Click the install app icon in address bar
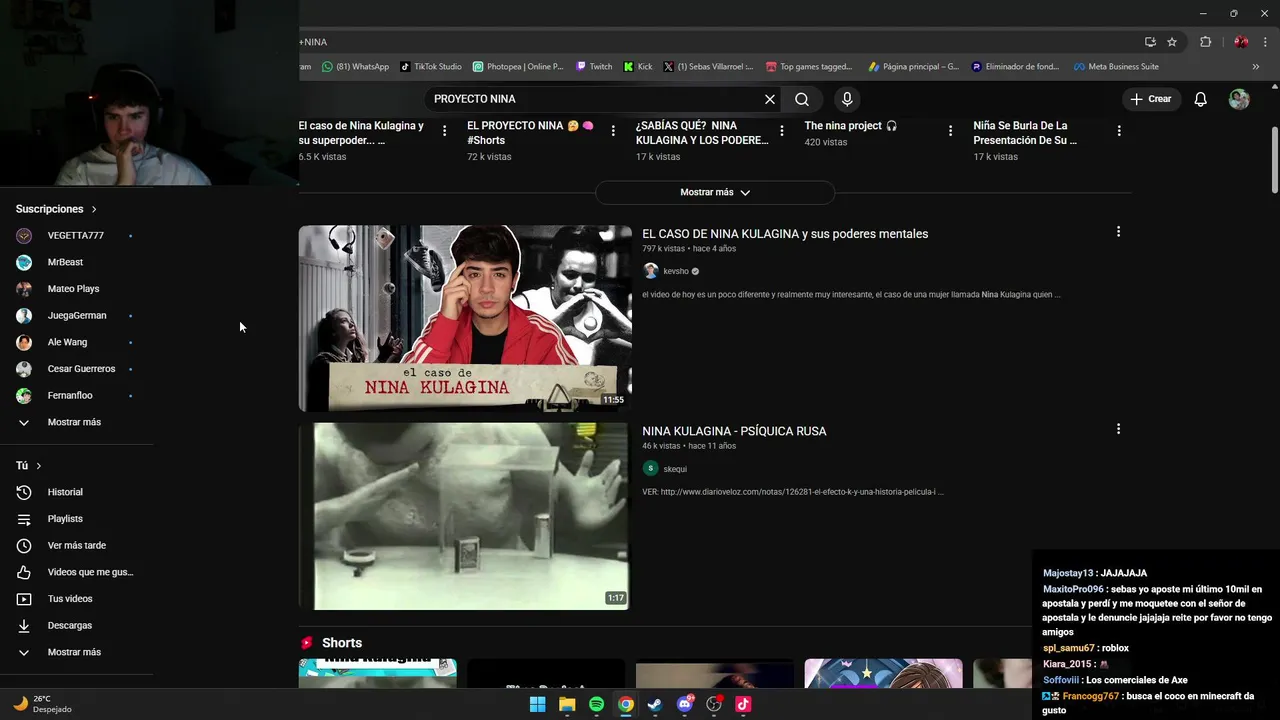 point(1150,42)
